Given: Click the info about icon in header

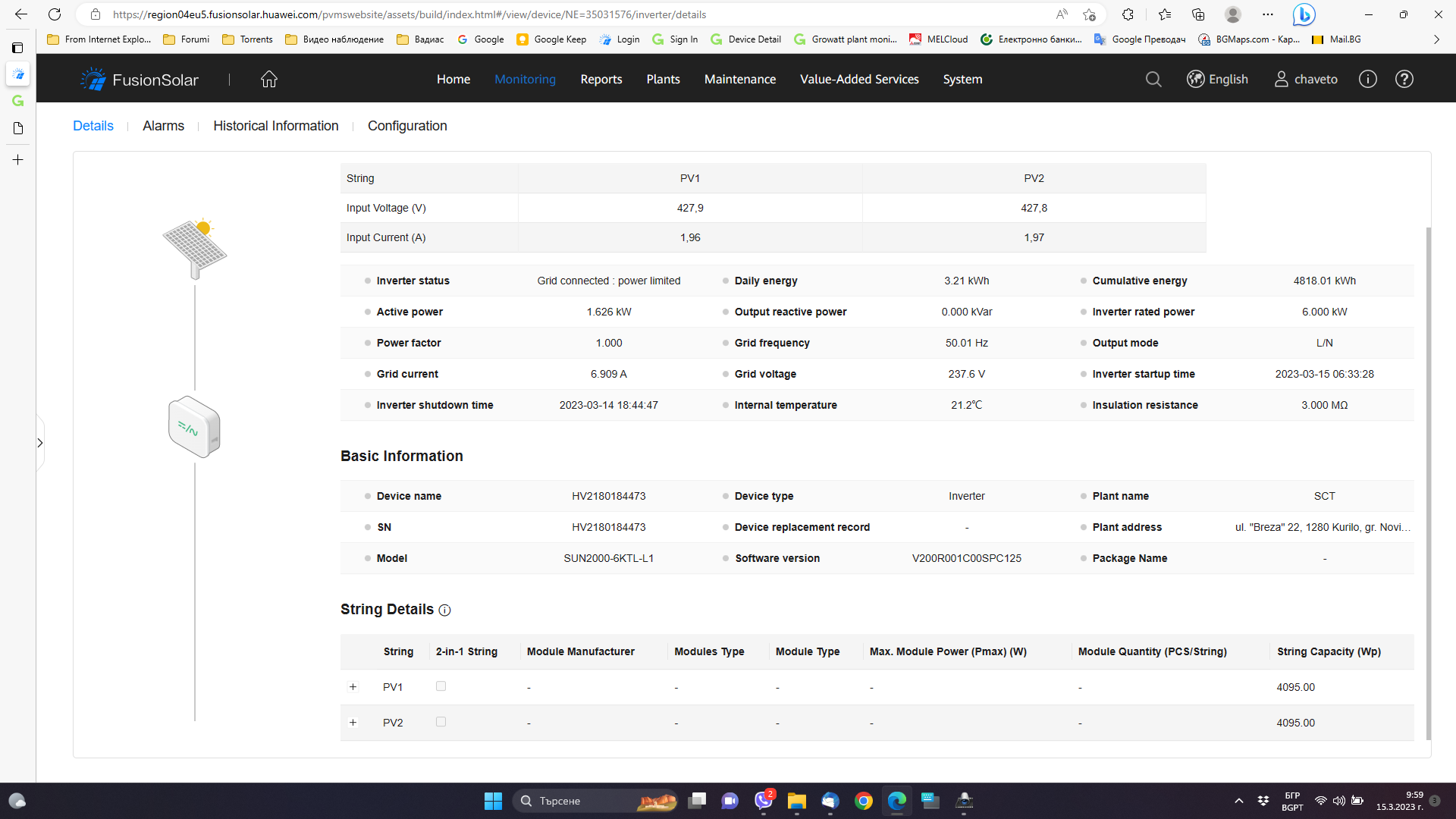Looking at the screenshot, I should 1367,79.
